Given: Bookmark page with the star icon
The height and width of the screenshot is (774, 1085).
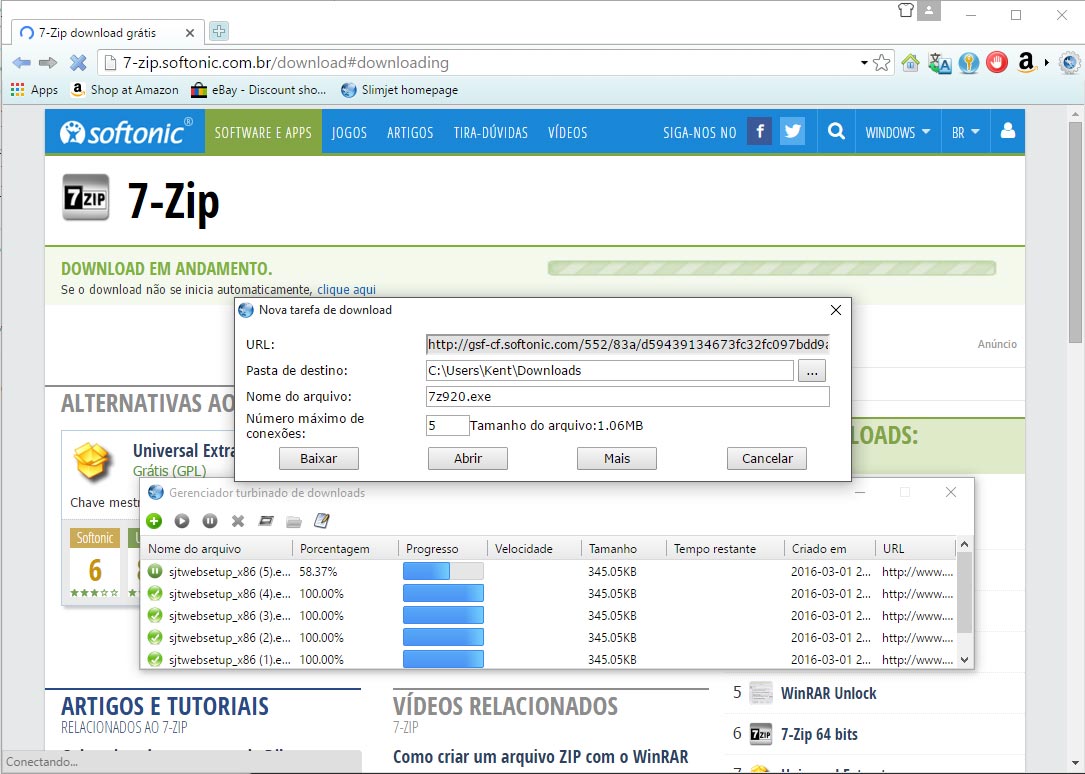Looking at the screenshot, I should (882, 63).
